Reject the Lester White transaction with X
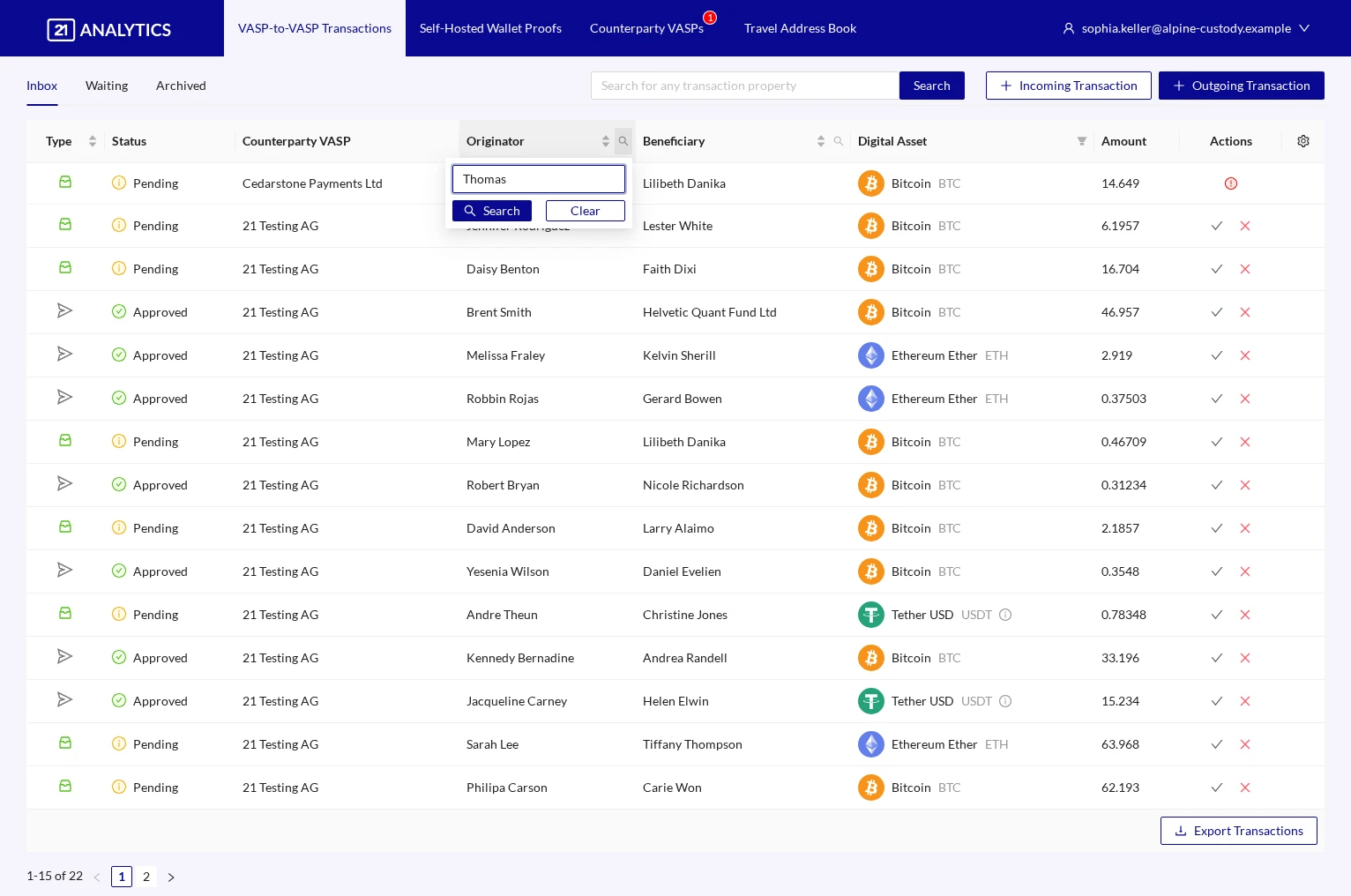 tap(1245, 226)
